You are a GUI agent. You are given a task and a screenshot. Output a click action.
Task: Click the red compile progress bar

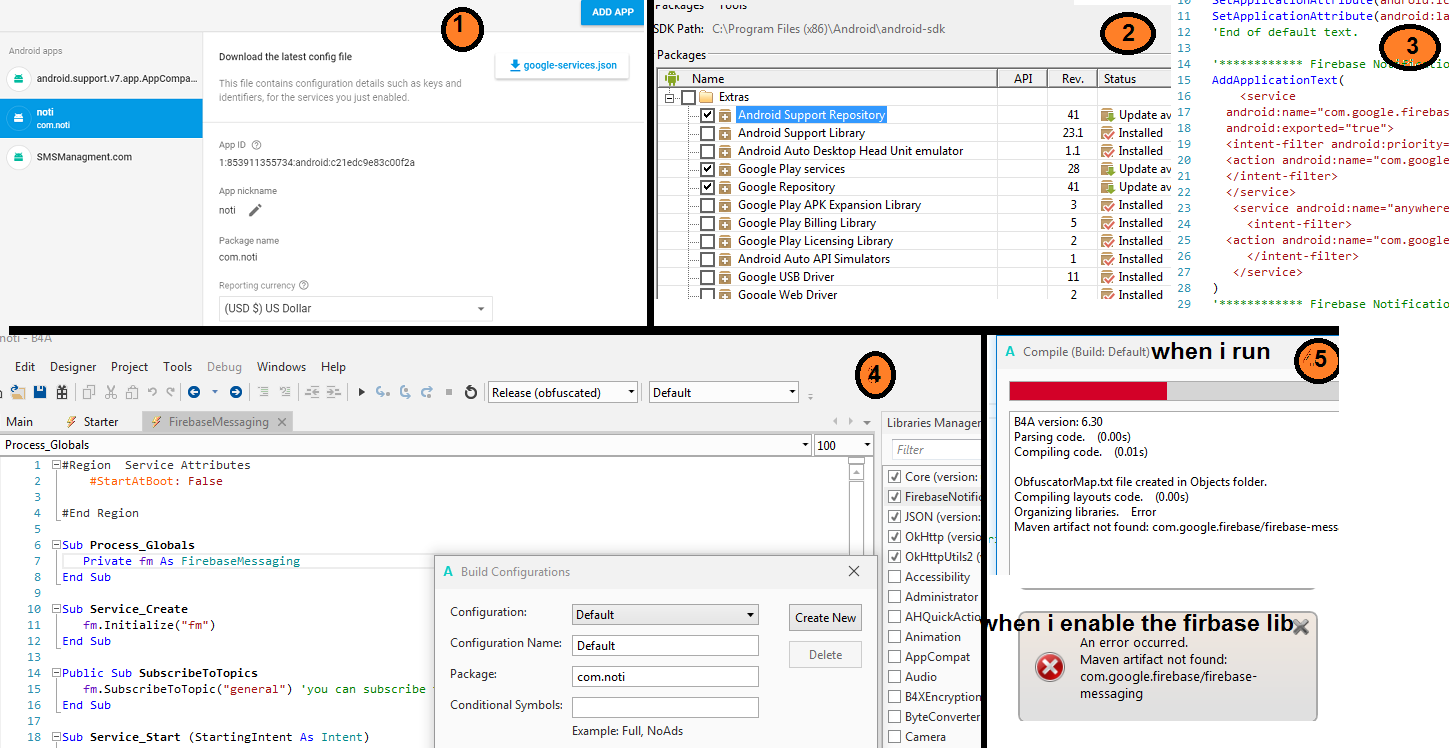tap(1088, 391)
